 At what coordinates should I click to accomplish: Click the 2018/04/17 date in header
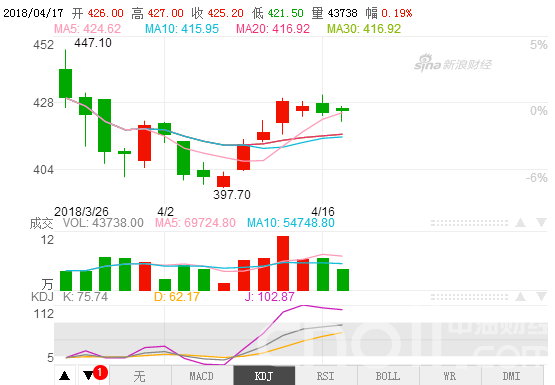[33, 13]
